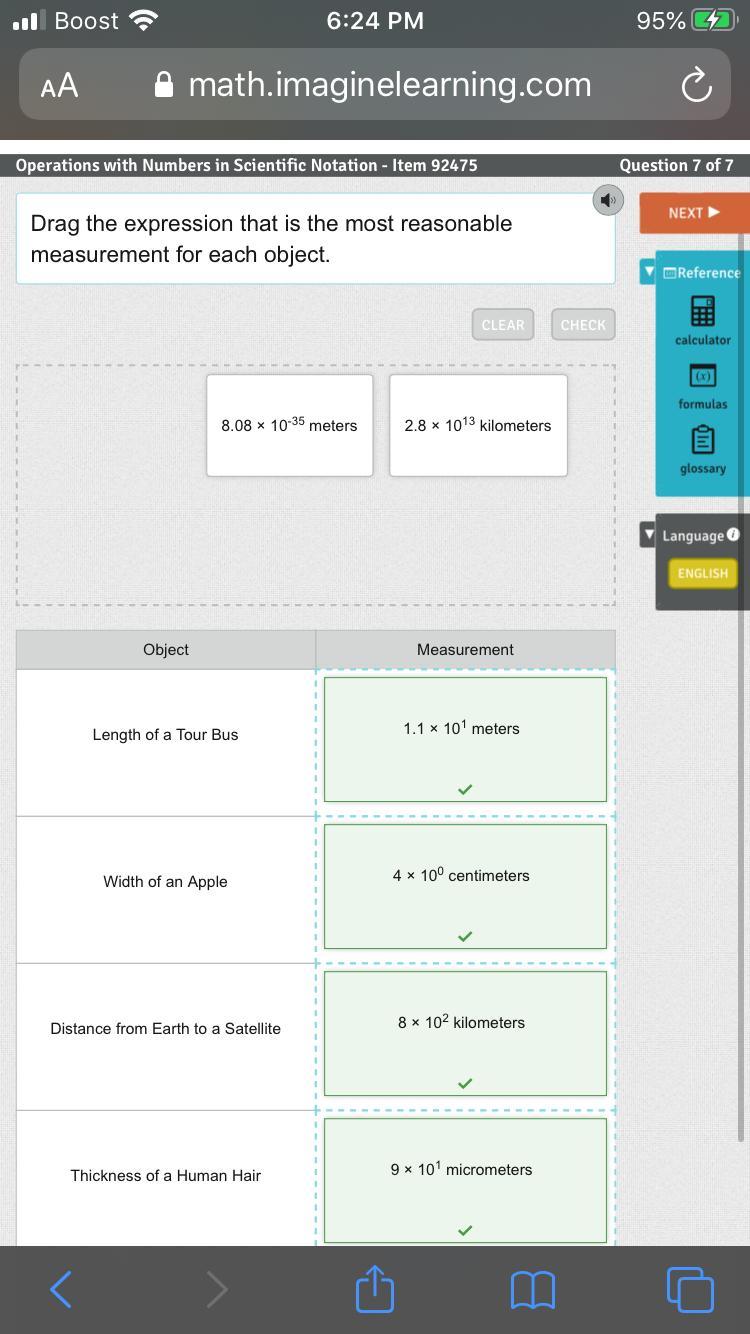The height and width of the screenshot is (1334, 750).
Task: Tap the AA text size button
Action: tap(59, 86)
